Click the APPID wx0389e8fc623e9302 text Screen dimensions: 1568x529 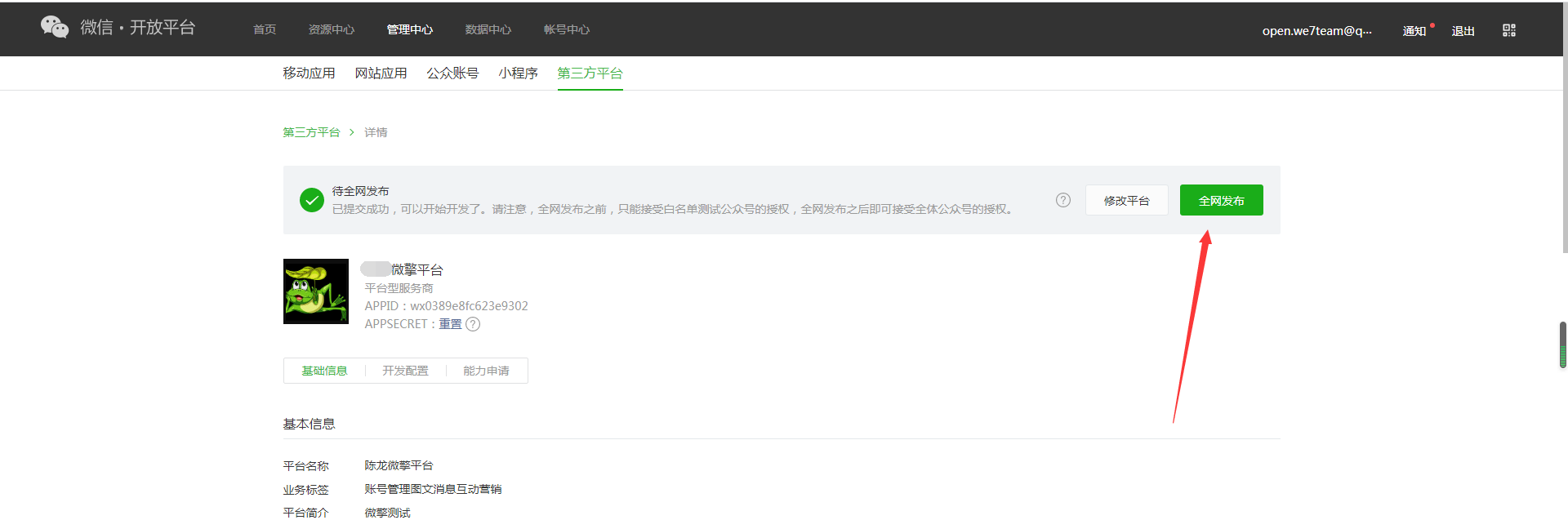point(447,306)
